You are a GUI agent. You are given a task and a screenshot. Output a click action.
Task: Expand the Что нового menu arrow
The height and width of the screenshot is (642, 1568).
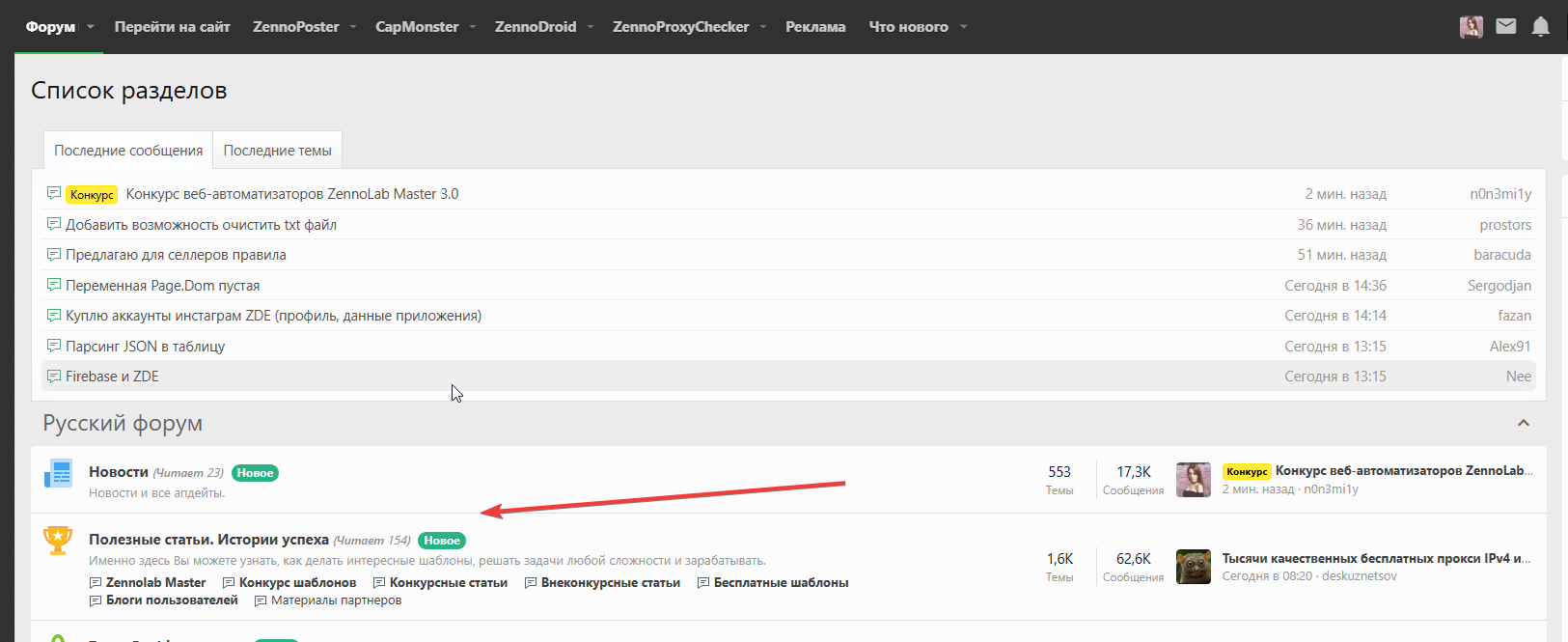tap(963, 27)
